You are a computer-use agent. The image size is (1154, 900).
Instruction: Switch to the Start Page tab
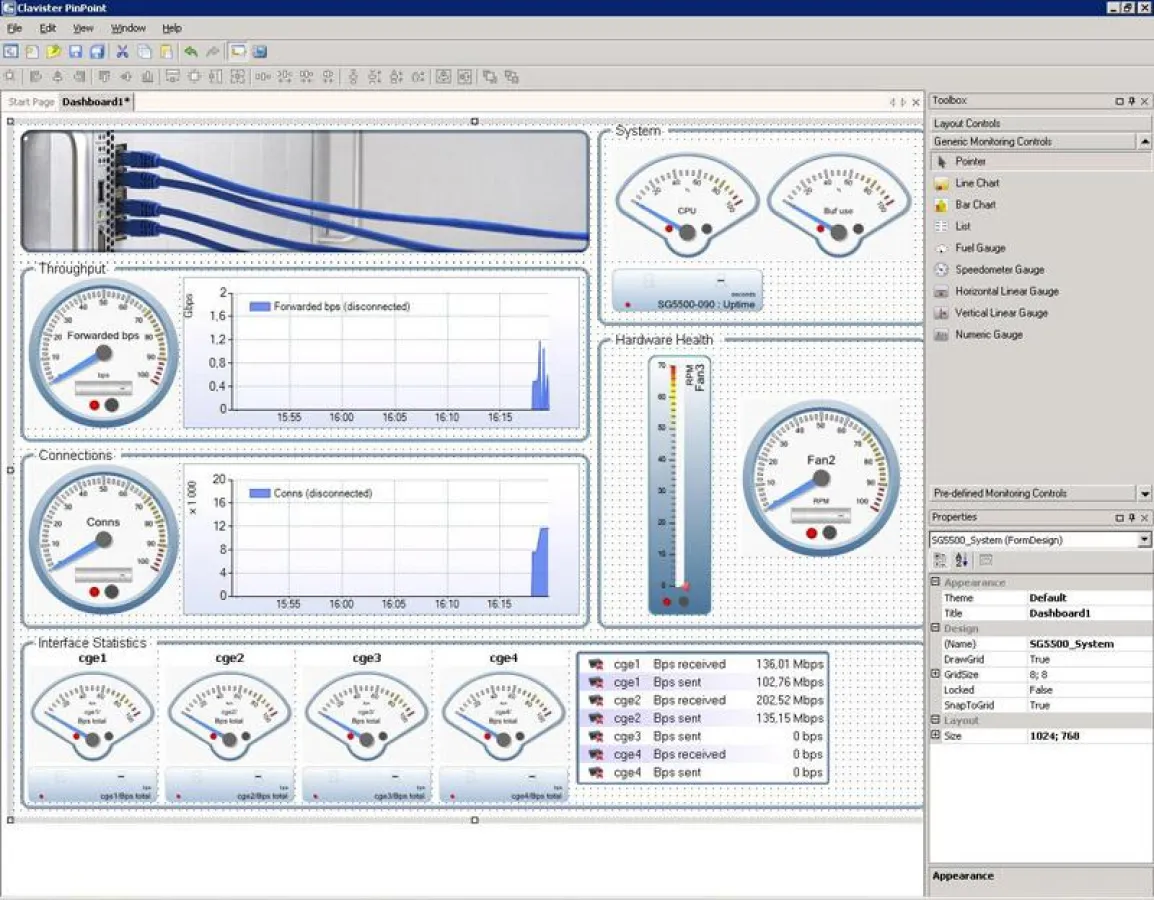tap(31, 102)
